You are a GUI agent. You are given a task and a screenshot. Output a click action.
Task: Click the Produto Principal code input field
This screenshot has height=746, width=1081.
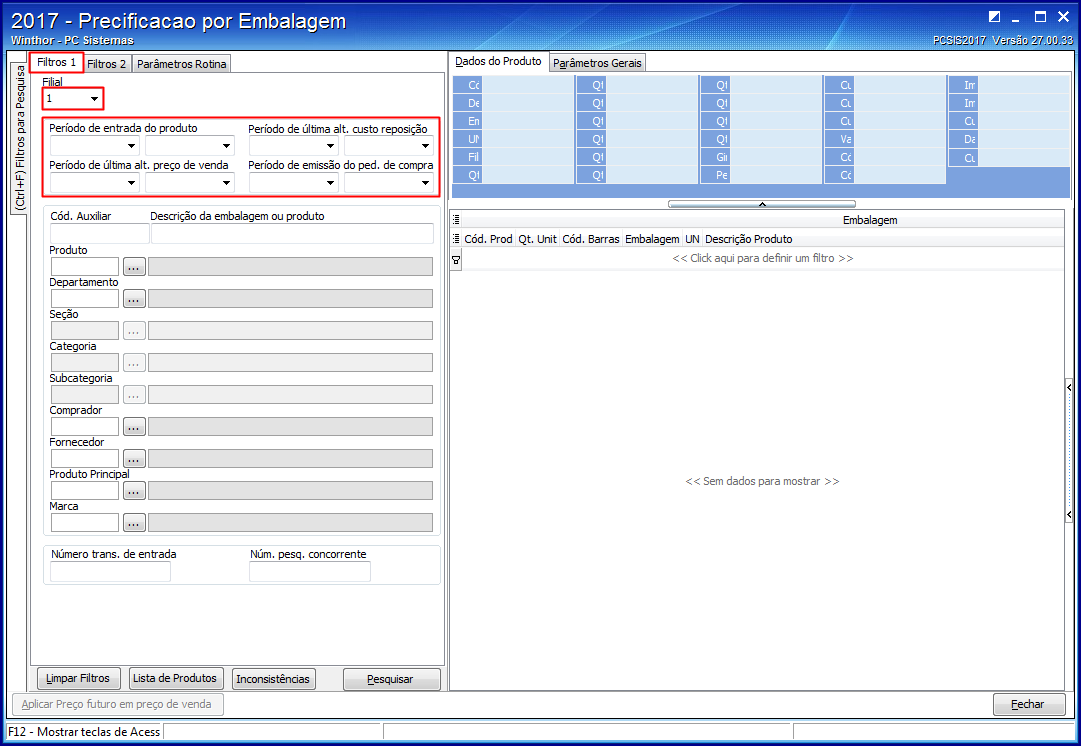tap(85, 490)
